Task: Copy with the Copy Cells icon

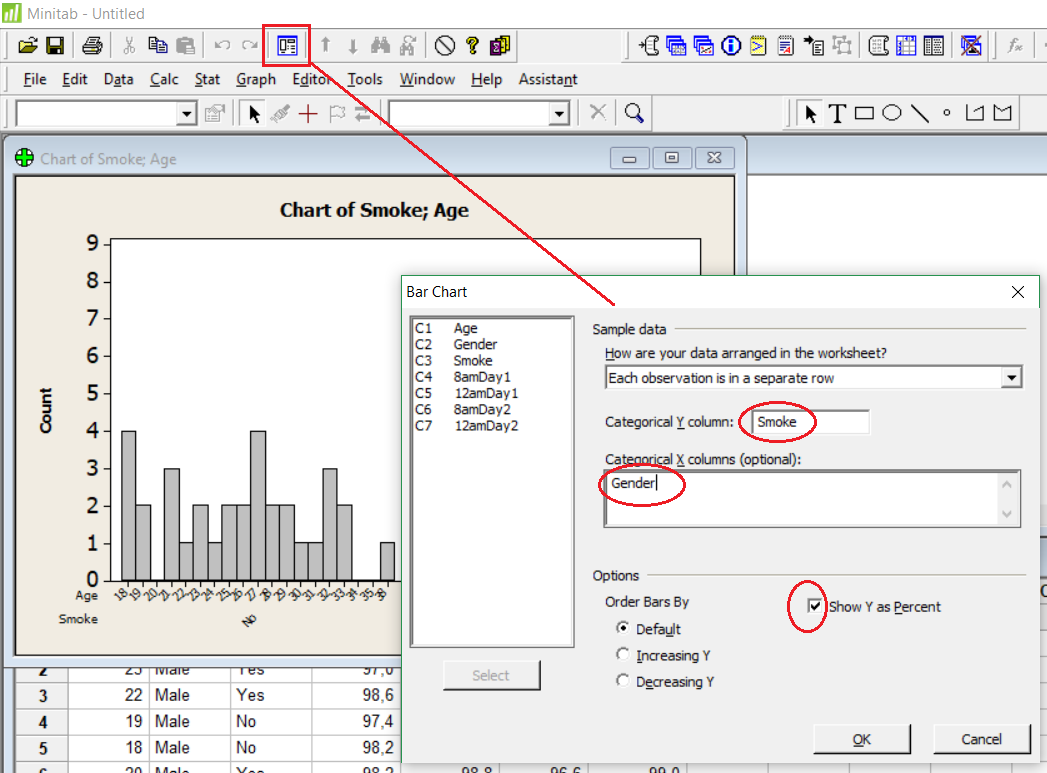Action: pos(158,45)
